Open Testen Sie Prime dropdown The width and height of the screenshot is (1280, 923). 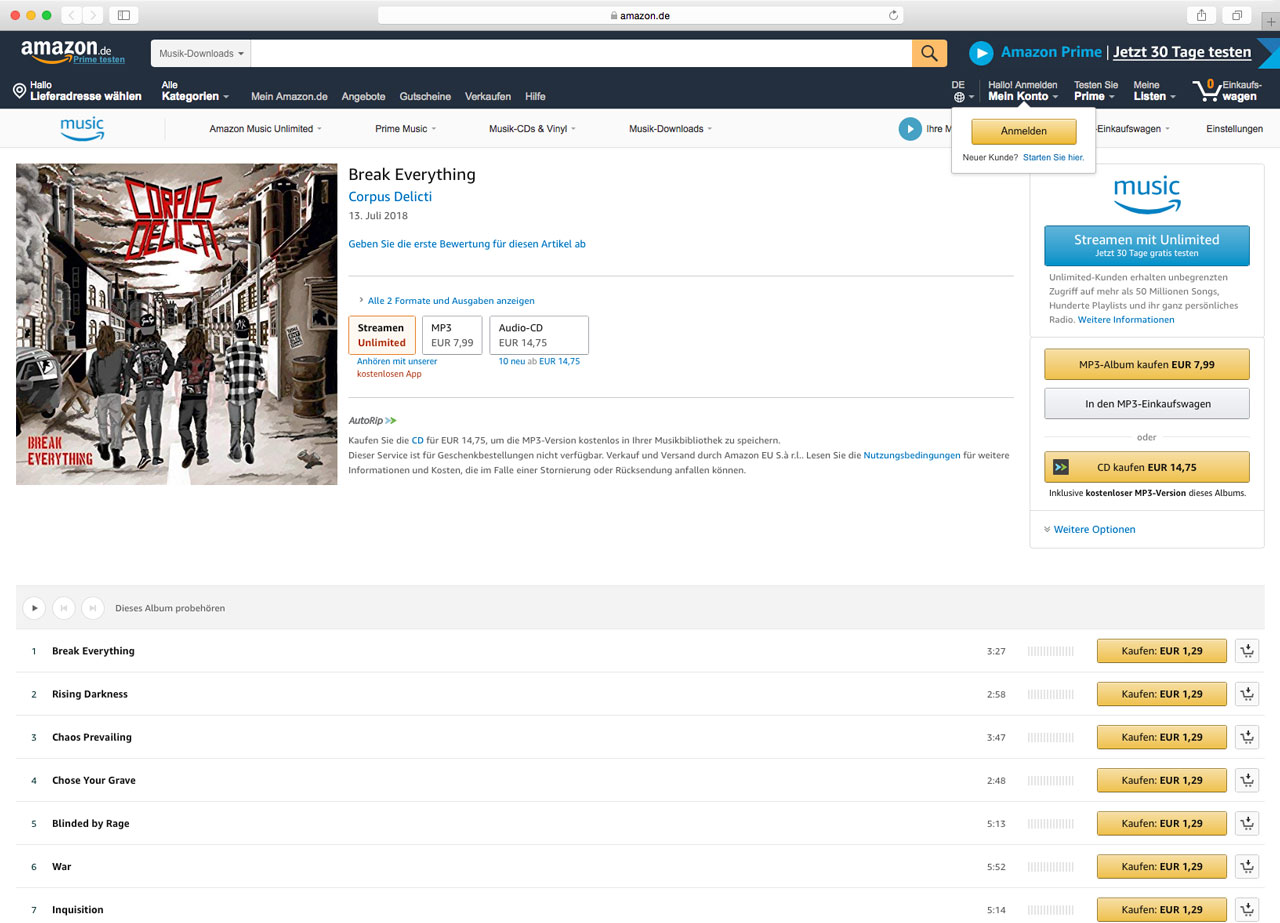tap(1096, 91)
